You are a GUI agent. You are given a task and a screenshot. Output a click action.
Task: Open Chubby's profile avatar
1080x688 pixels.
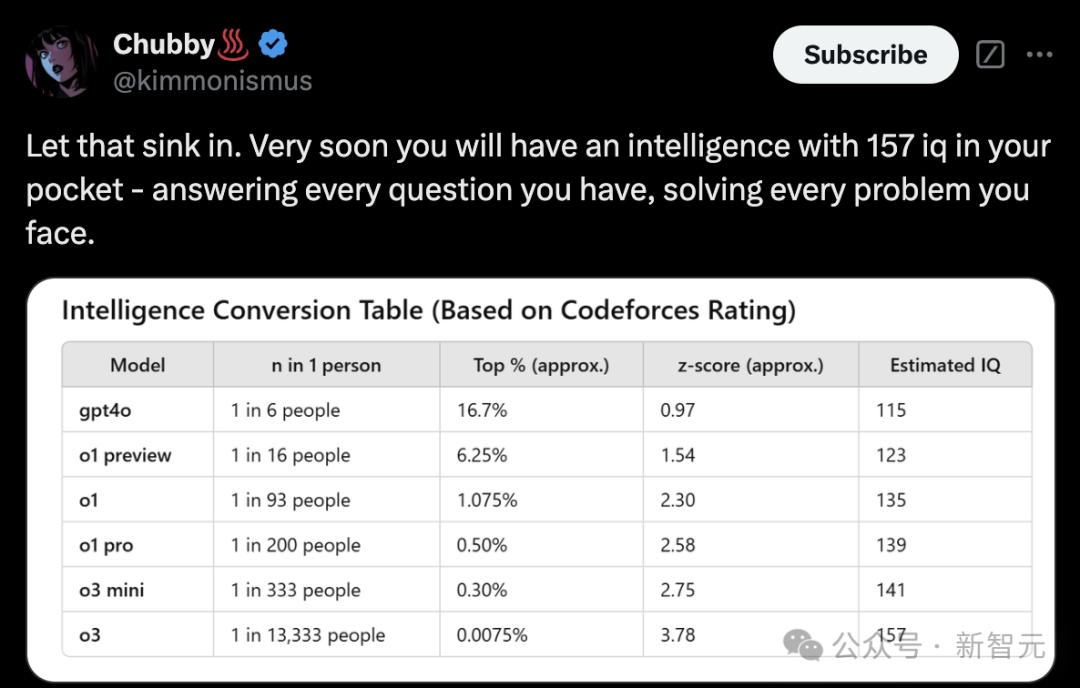click(x=60, y=62)
